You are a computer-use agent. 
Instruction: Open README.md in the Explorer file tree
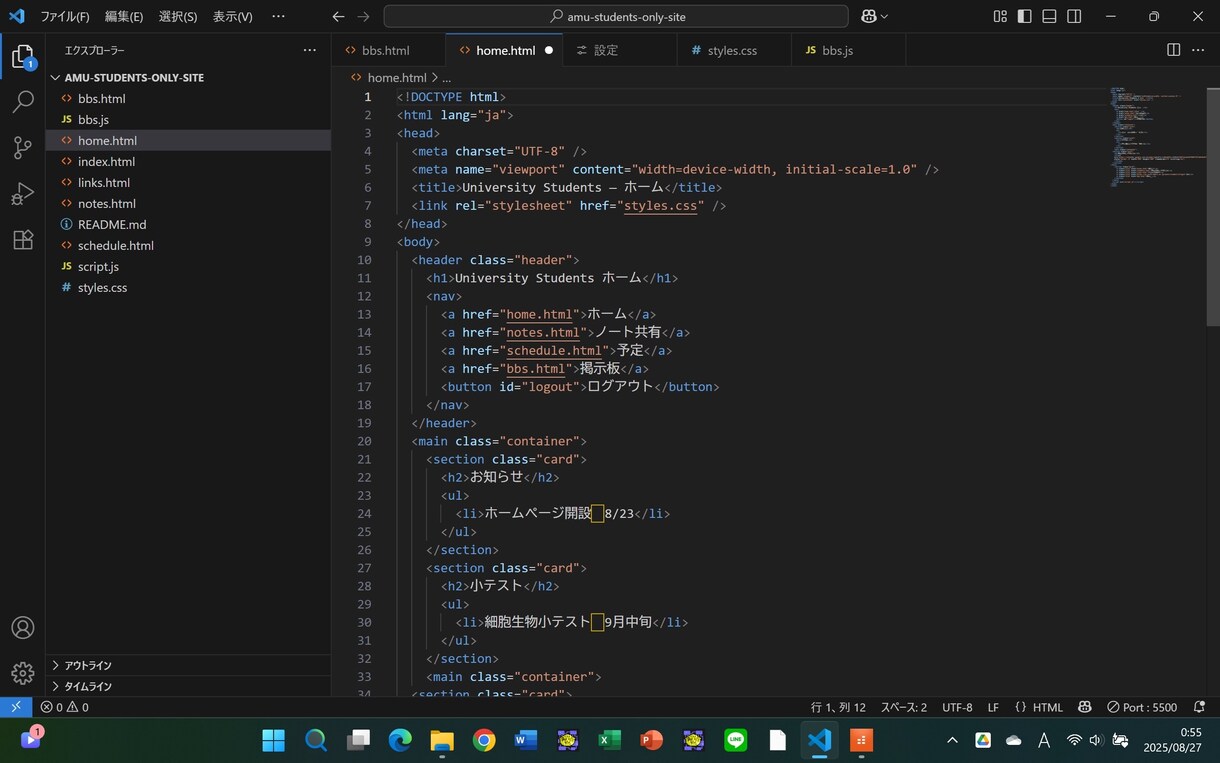tap(188, 224)
